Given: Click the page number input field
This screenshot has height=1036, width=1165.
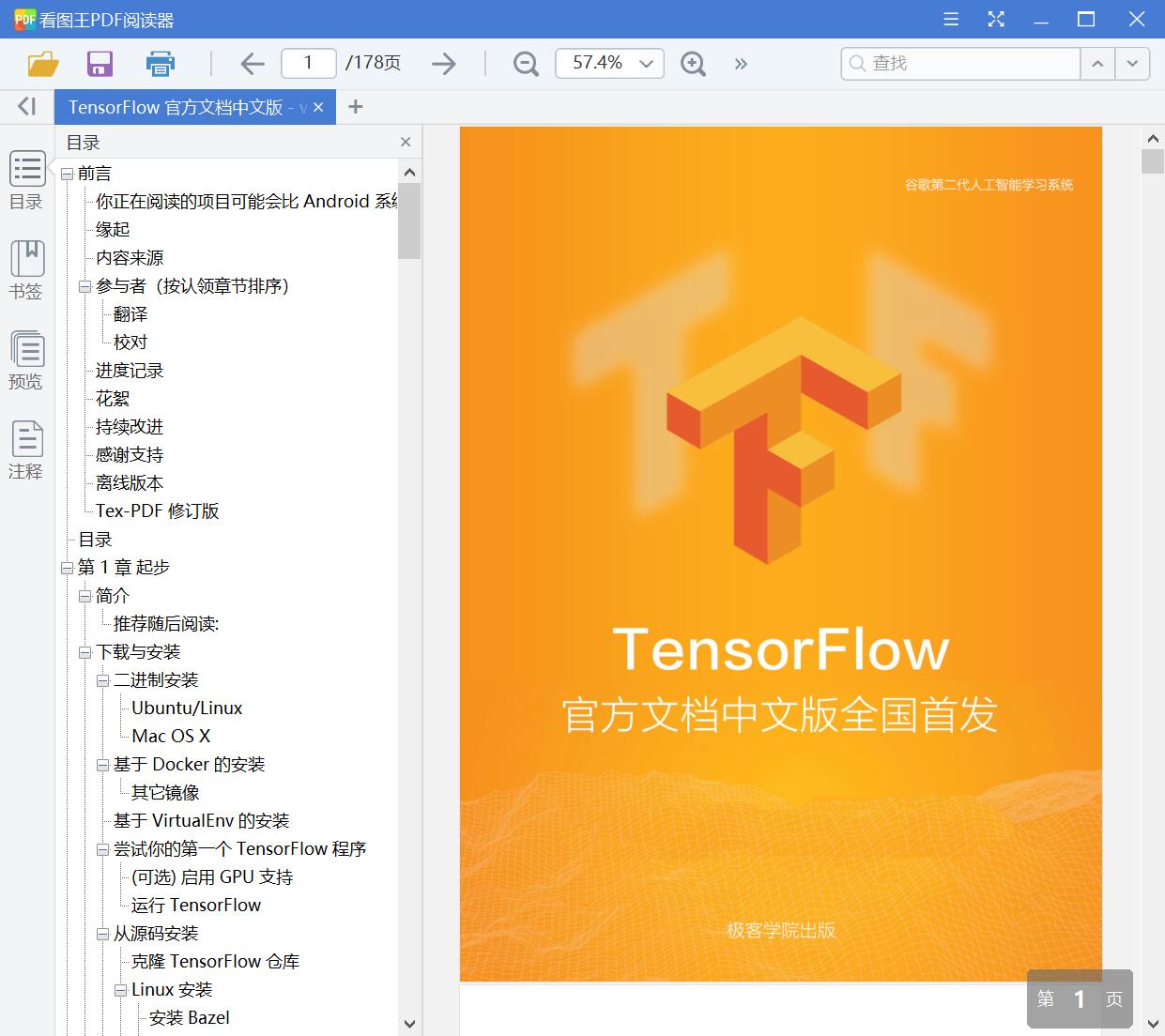Looking at the screenshot, I should pyautogui.click(x=308, y=63).
